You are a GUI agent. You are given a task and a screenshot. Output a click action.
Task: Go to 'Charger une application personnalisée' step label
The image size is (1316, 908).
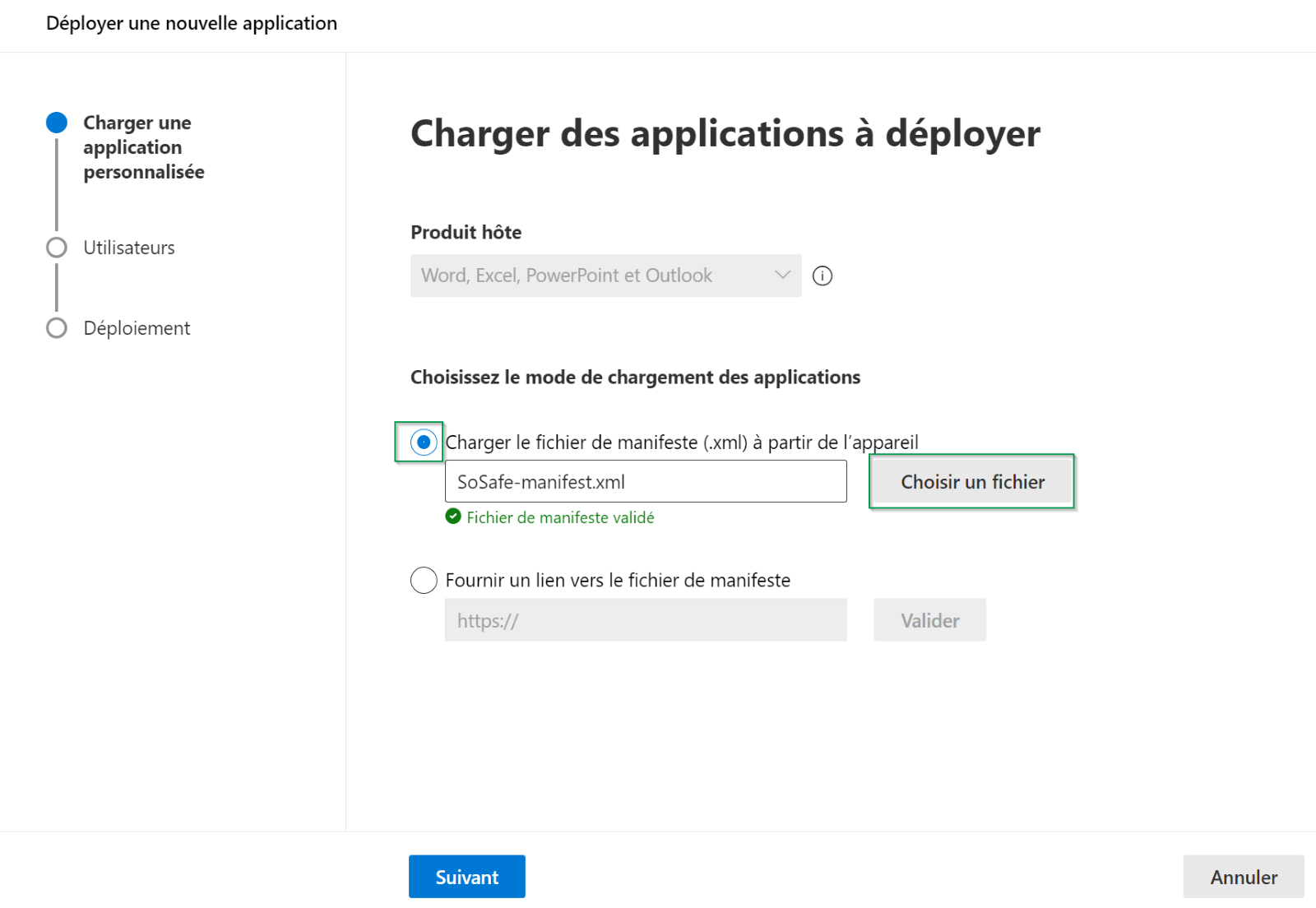coord(143,147)
